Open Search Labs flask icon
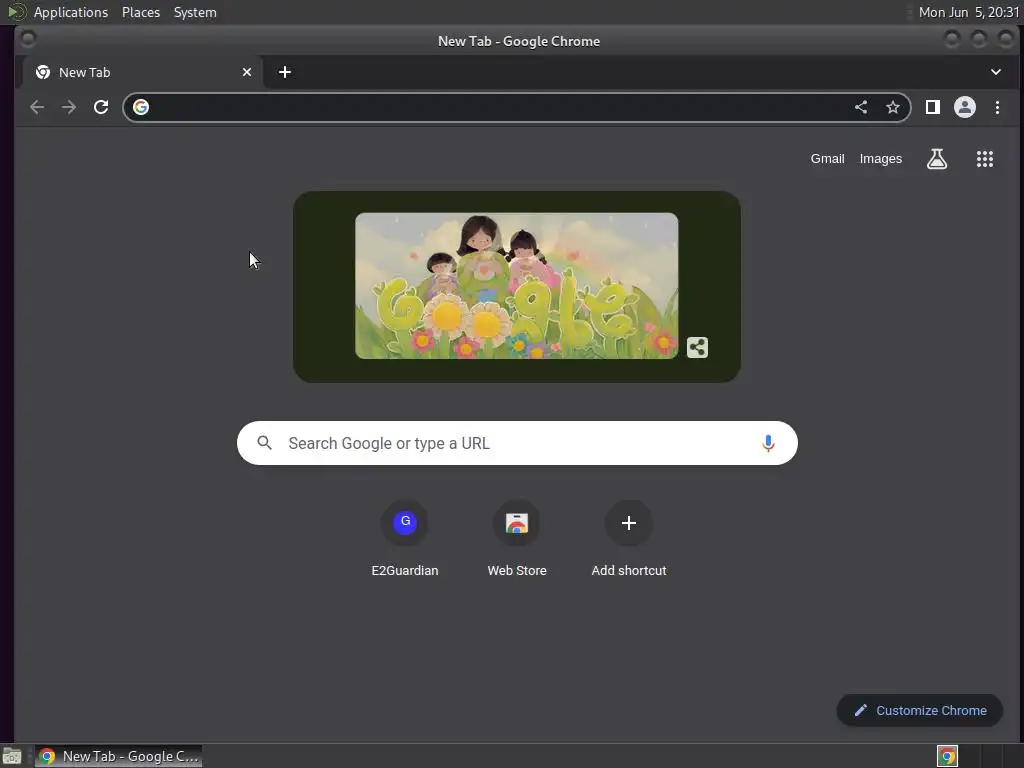The image size is (1024, 768). tap(937, 159)
